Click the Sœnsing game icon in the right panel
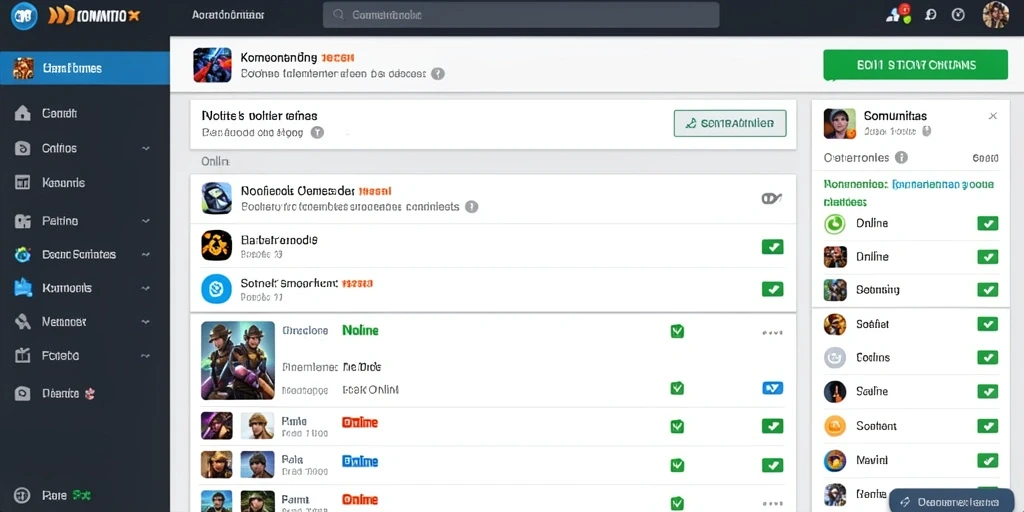The height and width of the screenshot is (512, 1024). pos(835,289)
